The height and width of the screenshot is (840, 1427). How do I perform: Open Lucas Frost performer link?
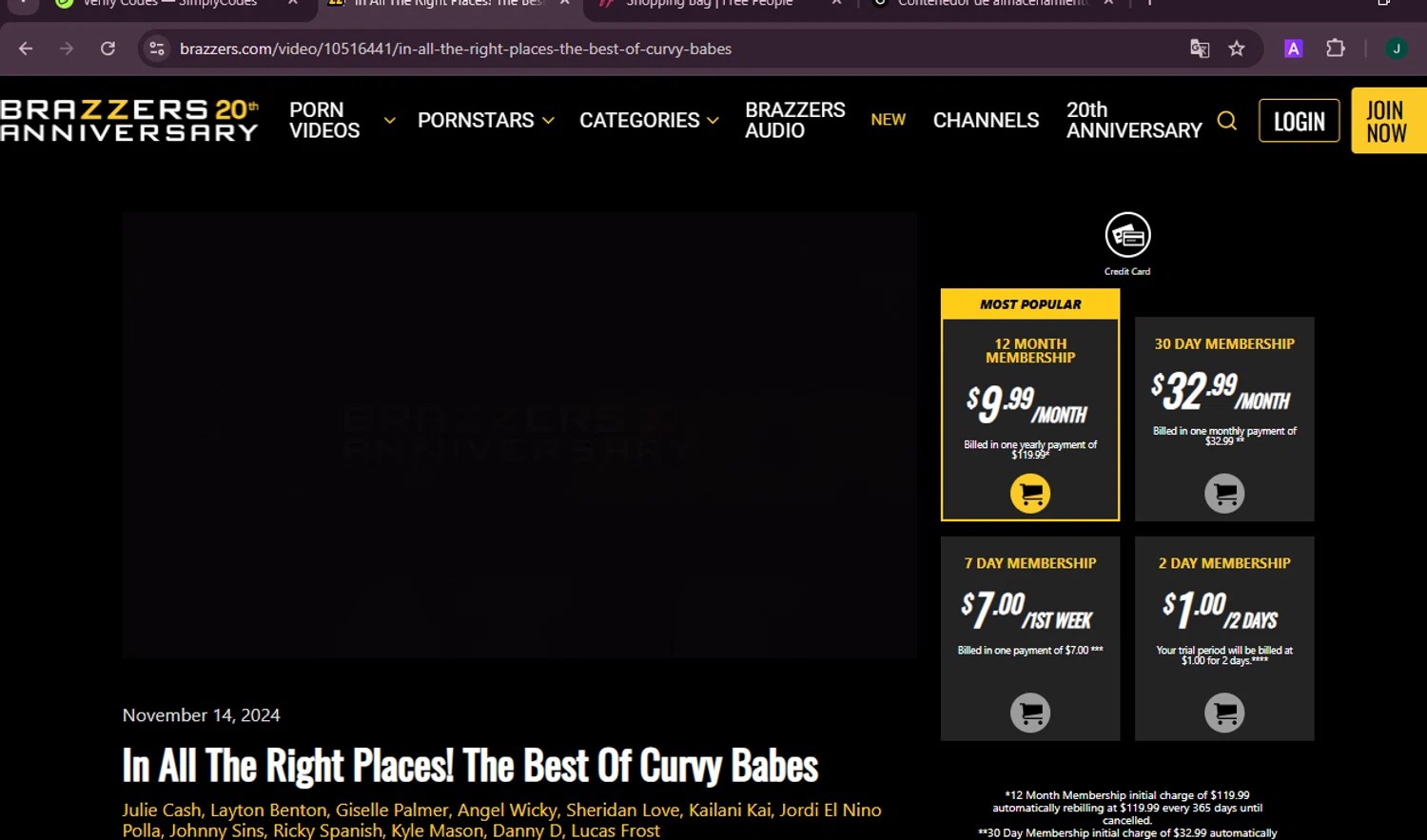(x=616, y=830)
